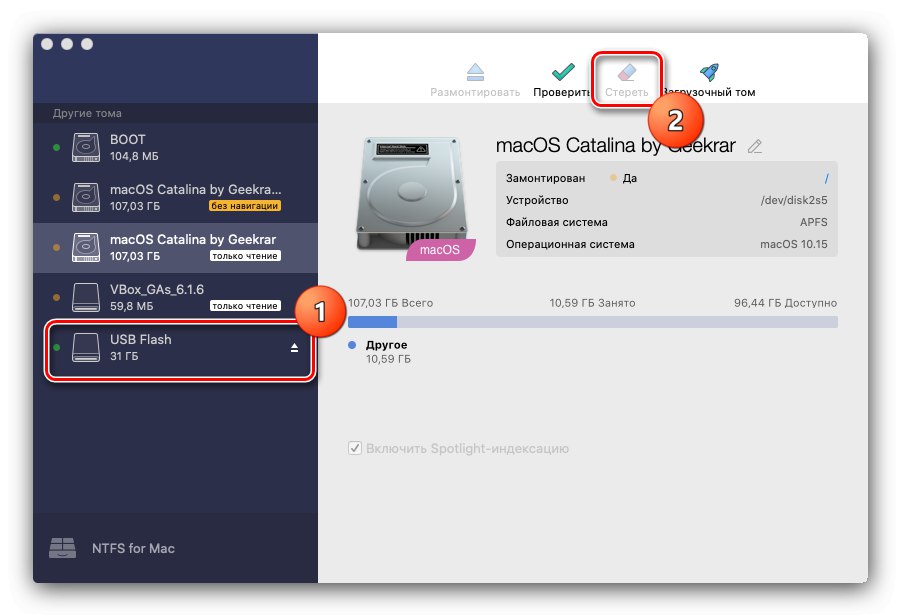Image resolution: width=901 pixels, height=616 pixels.
Task: Click the pencil icon to rename the volume
Action: [755, 146]
